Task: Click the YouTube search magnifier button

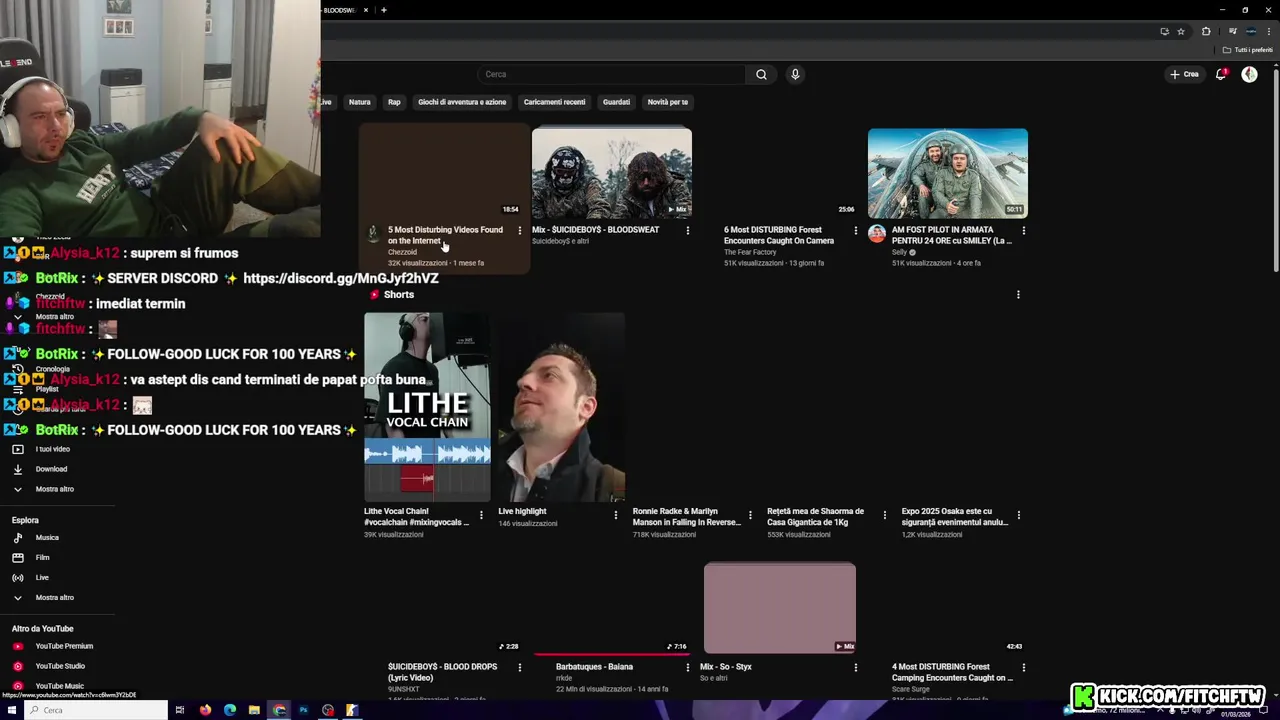Action: tap(761, 74)
